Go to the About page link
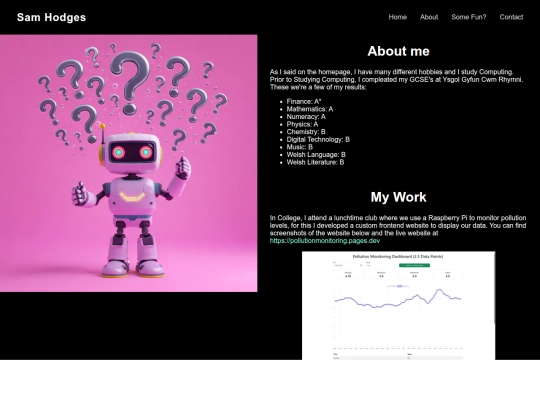Image resolution: width=540 pixels, height=405 pixels. tap(429, 17)
